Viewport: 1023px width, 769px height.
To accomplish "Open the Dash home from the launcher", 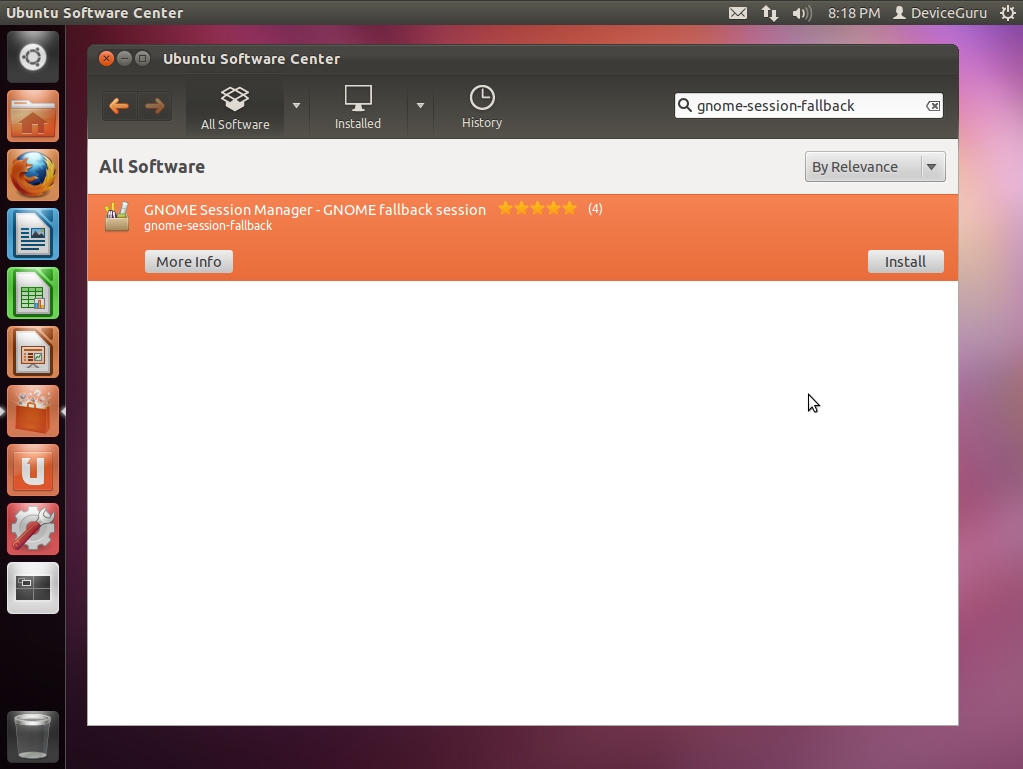I will point(33,57).
